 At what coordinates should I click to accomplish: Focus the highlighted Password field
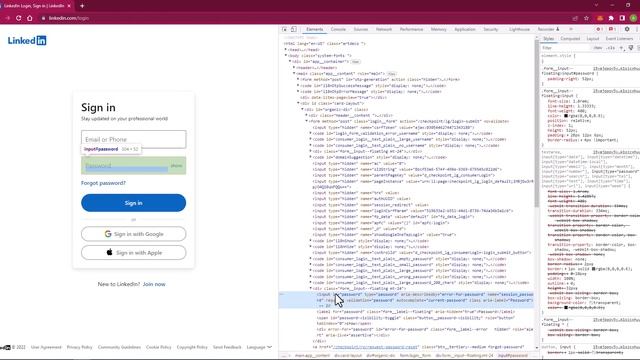pos(133,166)
